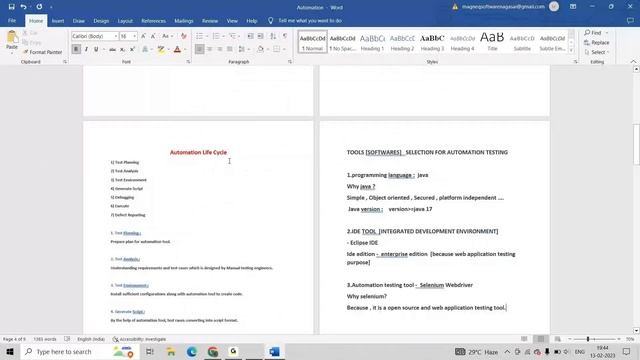The height and width of the screenshot is (360, 640).
Task: Align paragraph text to the right
Action: click(220, 49)
